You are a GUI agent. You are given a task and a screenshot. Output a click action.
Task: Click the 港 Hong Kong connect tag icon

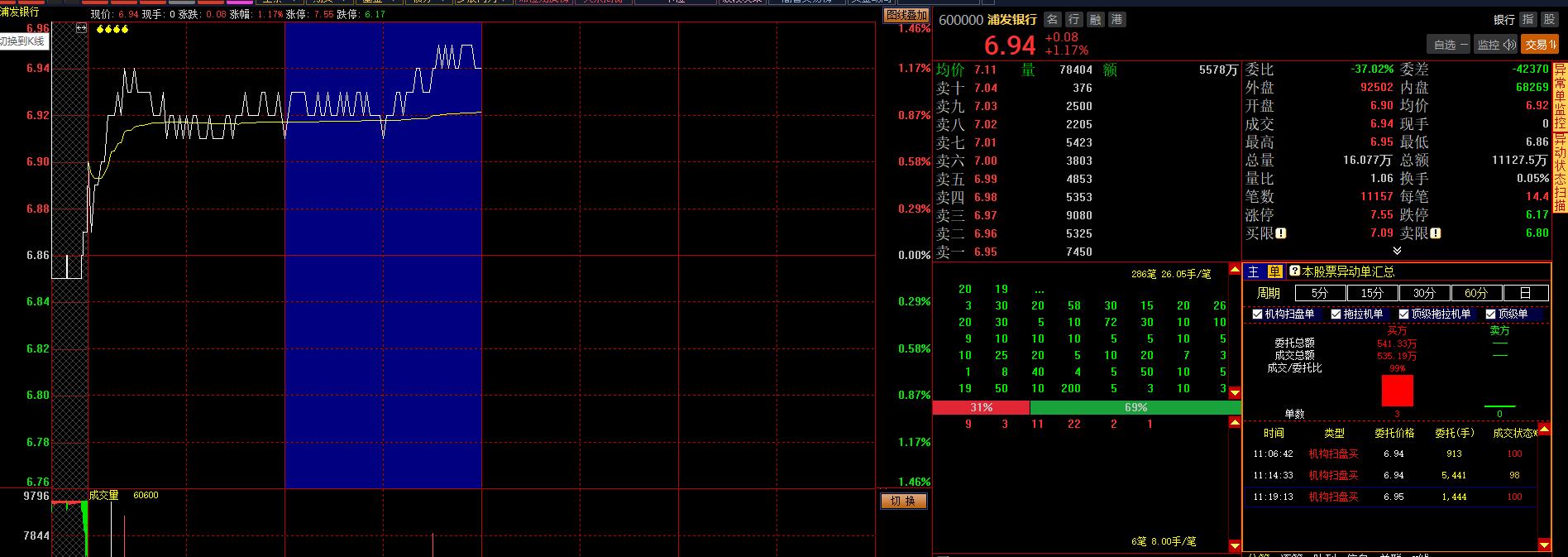[x=1116, y=20]
